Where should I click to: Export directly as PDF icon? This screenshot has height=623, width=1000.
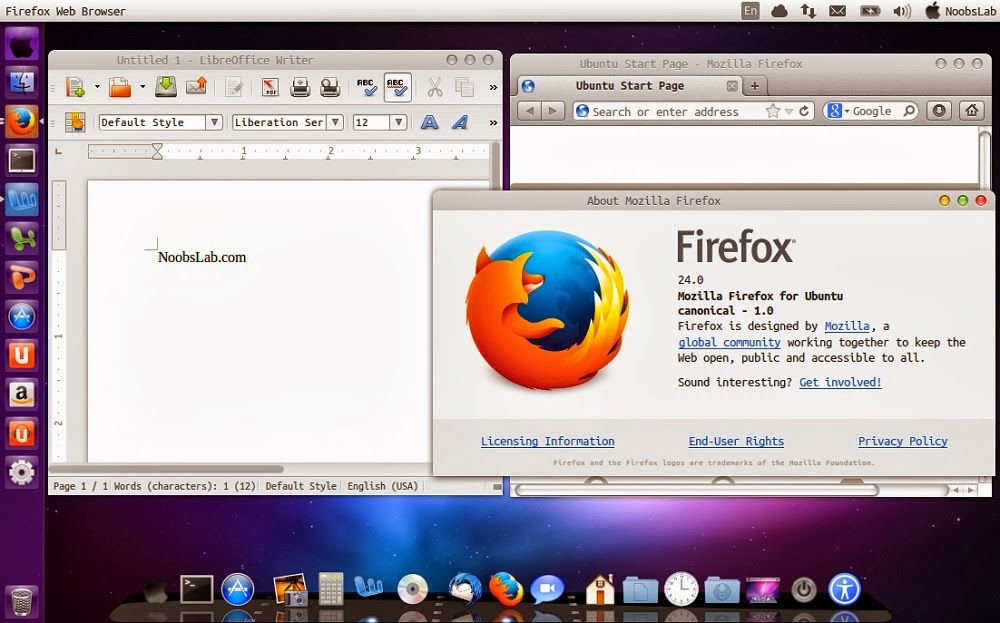(270, 87)
